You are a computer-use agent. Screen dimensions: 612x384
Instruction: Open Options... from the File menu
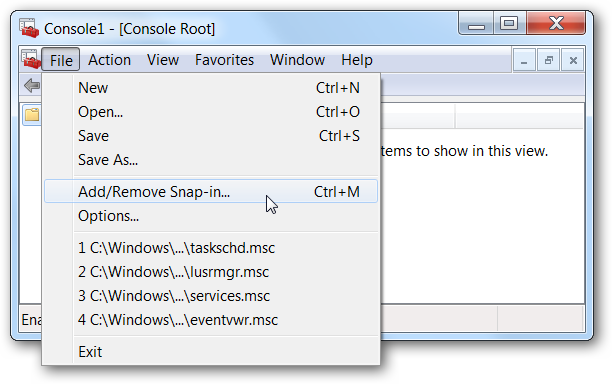[x=211, y=216]
